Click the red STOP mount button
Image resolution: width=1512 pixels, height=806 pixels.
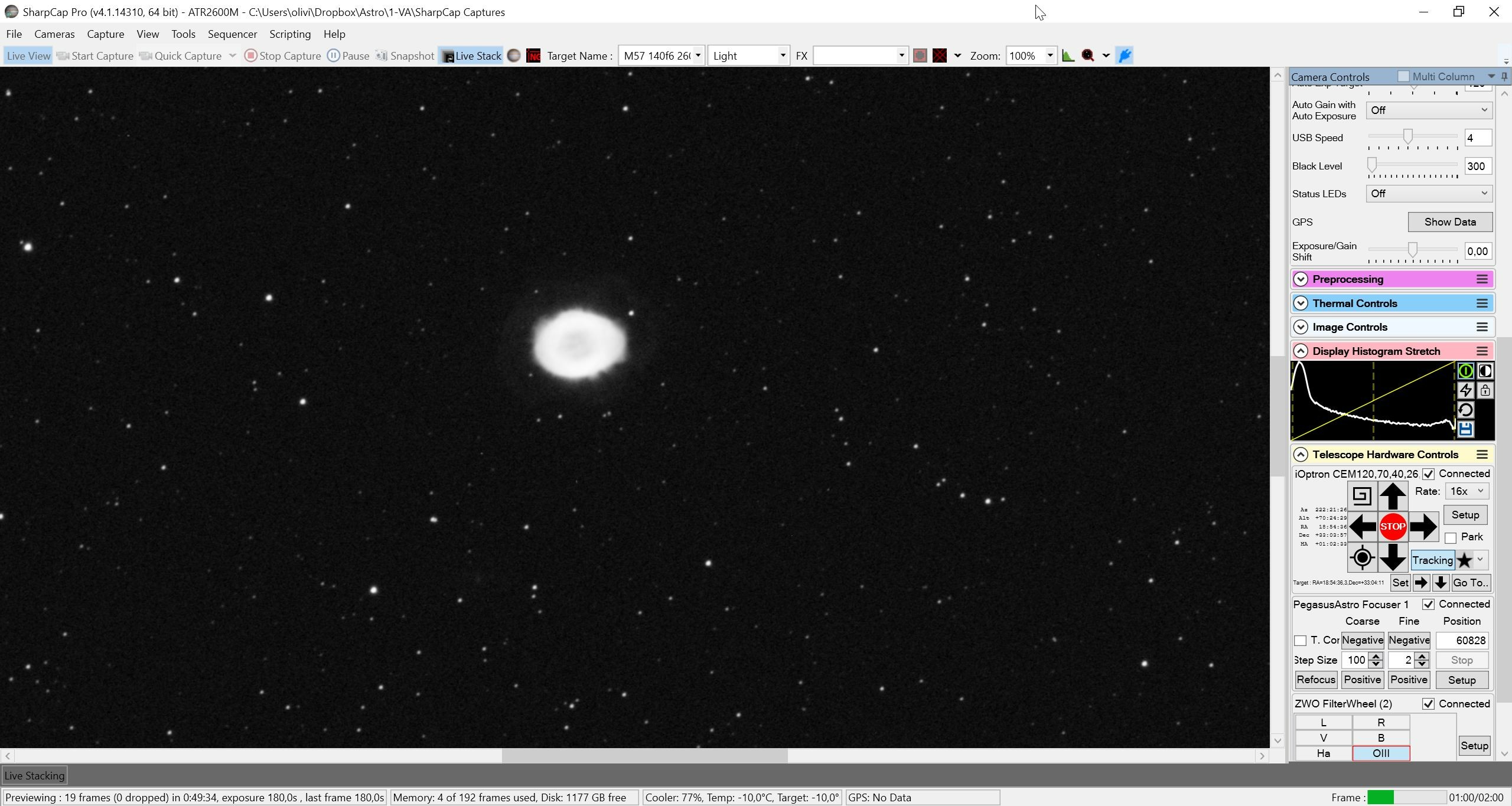click(x=1393, y=527)
